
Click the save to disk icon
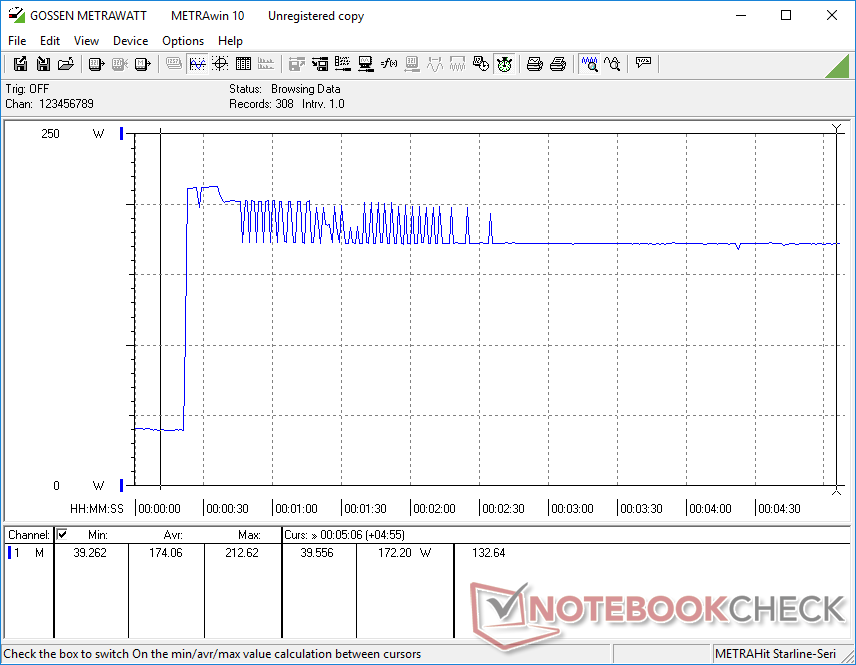[43, 64]
